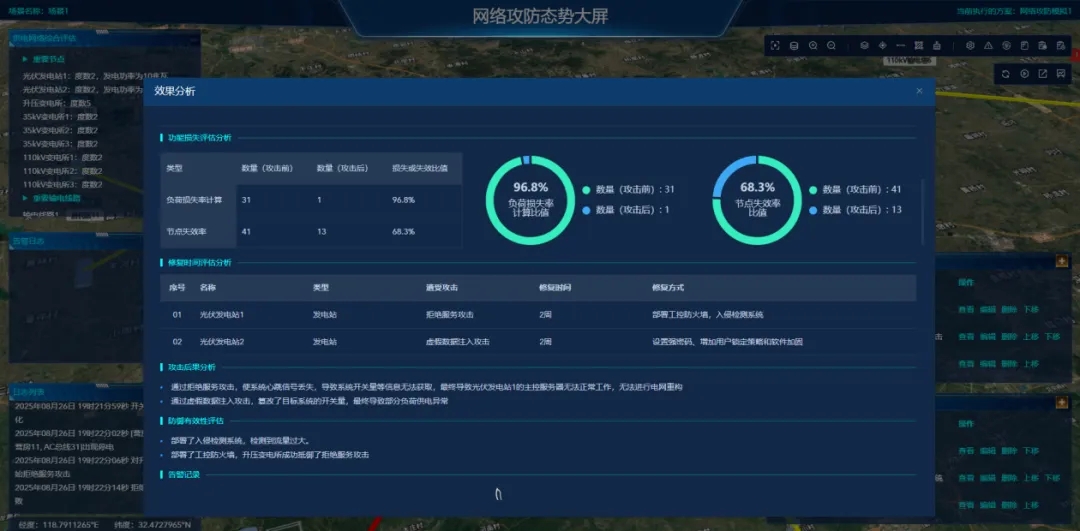Open the settings gear icon in toolbar
The image size is (1080, 531).
(x=970, y=46)
